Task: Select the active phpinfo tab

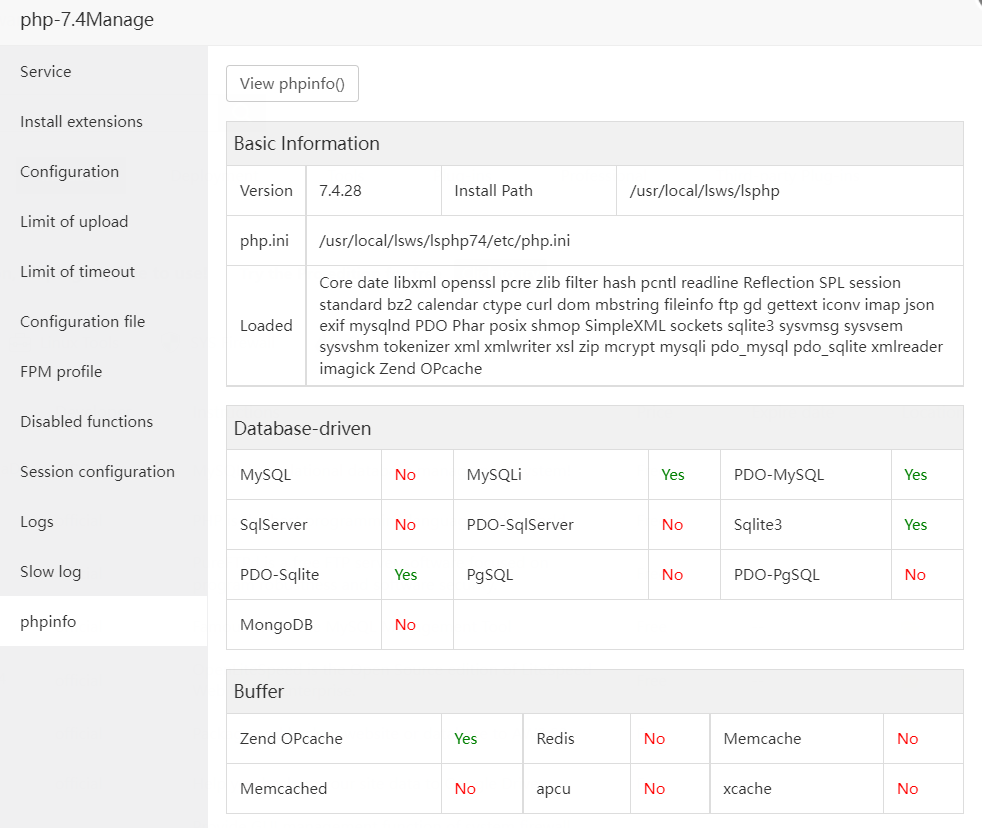Action: tap(48, 622)
